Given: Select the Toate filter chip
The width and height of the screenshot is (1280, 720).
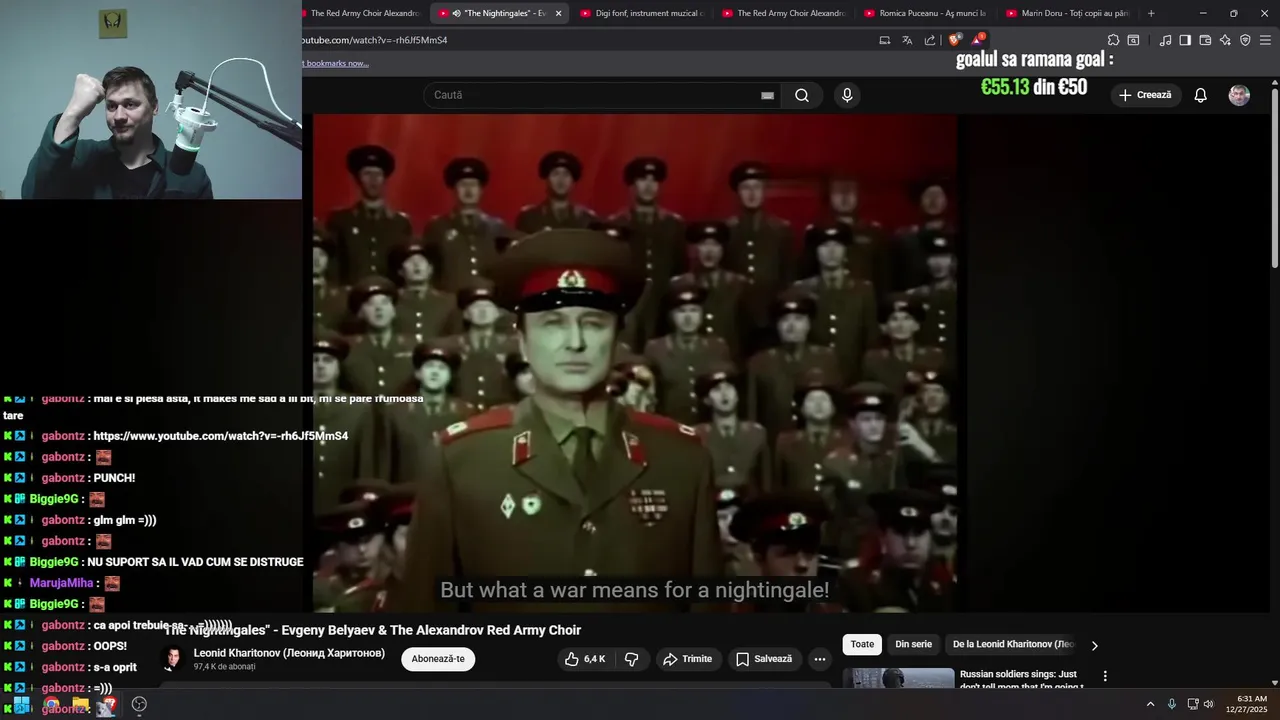Looking at the screenshot, I should point(862,645).
